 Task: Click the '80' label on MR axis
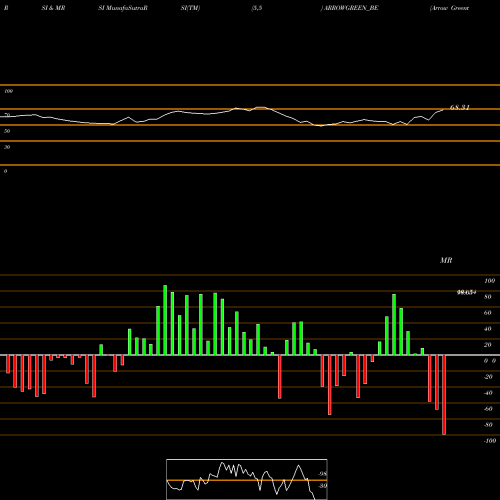pos(488,297)
